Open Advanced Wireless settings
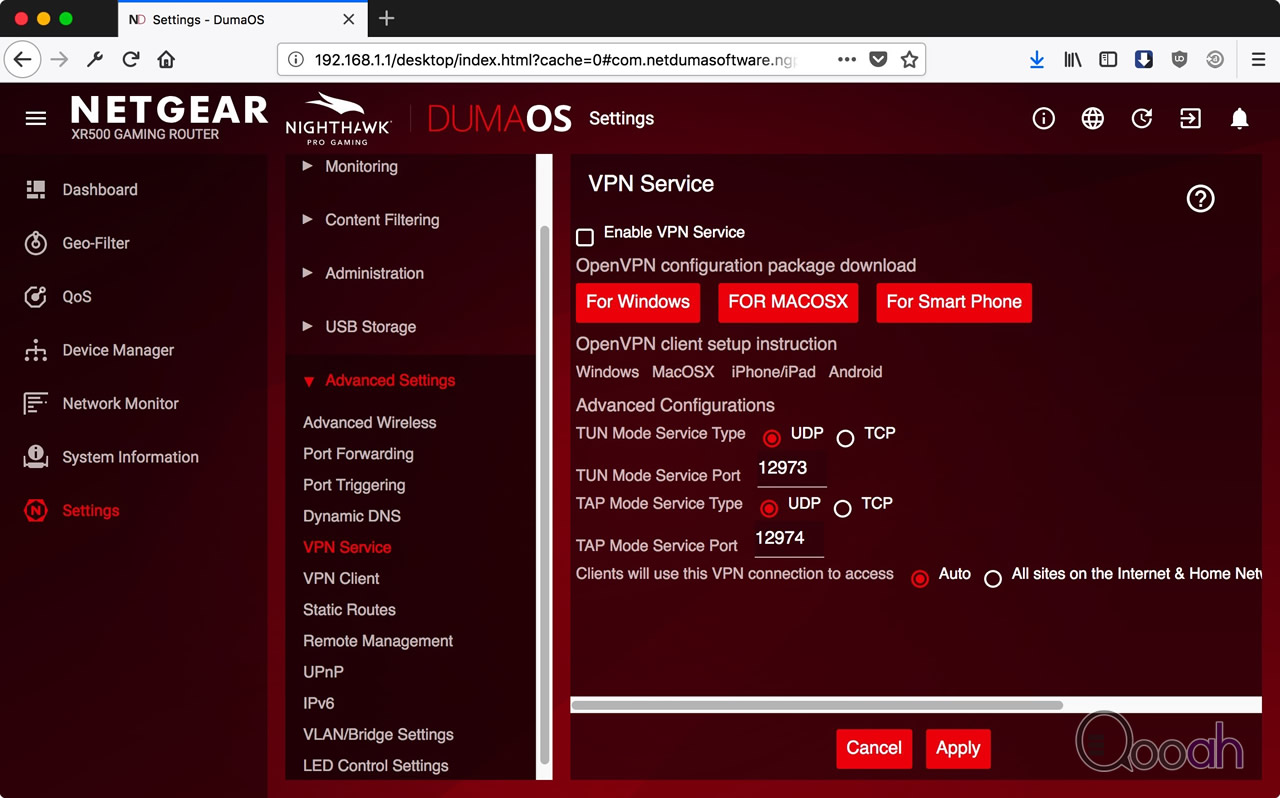 [370, 422]
